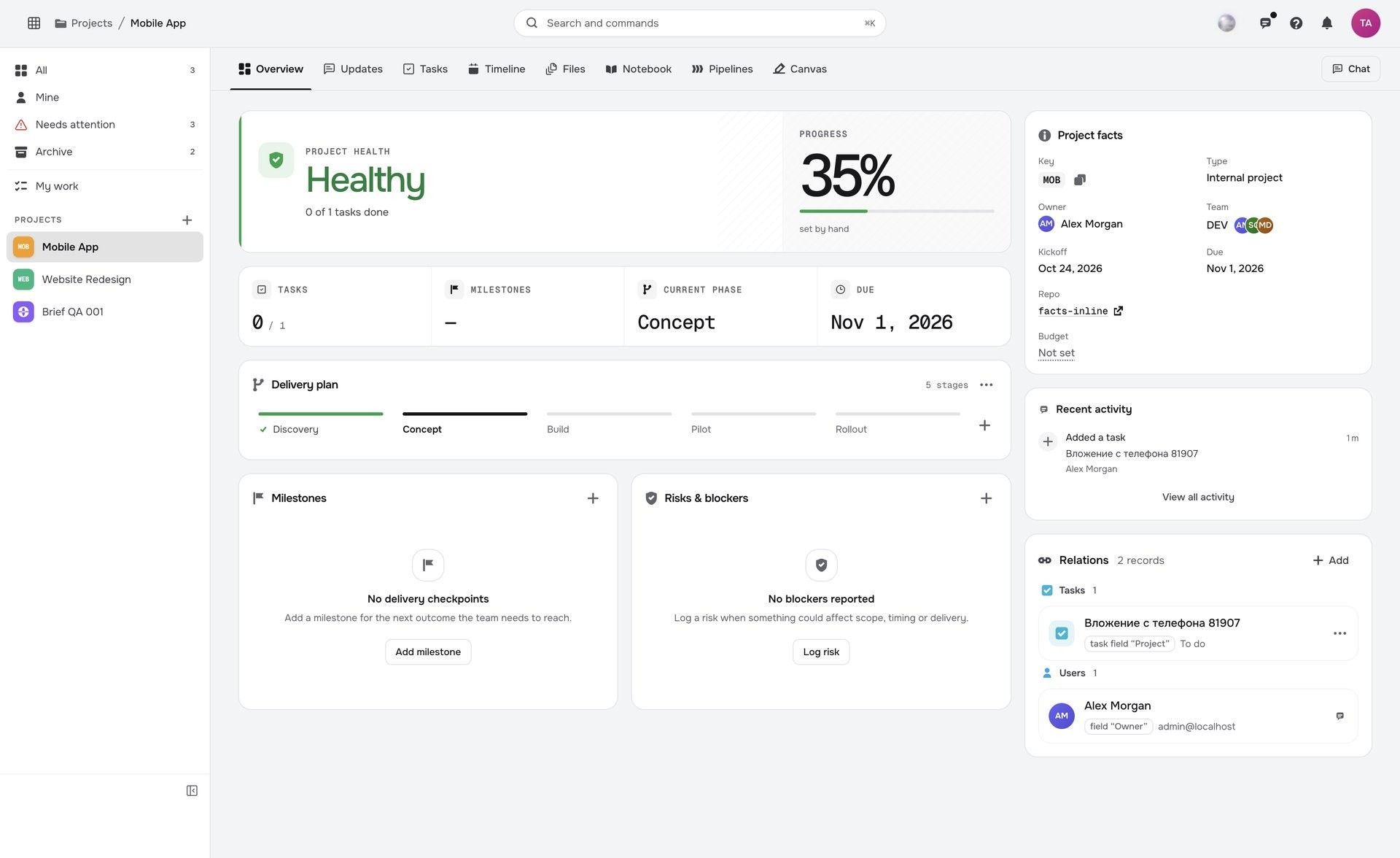Copy the MOB project key
The height and width of the screenshot is (858, 1400).
(1080, 179)
